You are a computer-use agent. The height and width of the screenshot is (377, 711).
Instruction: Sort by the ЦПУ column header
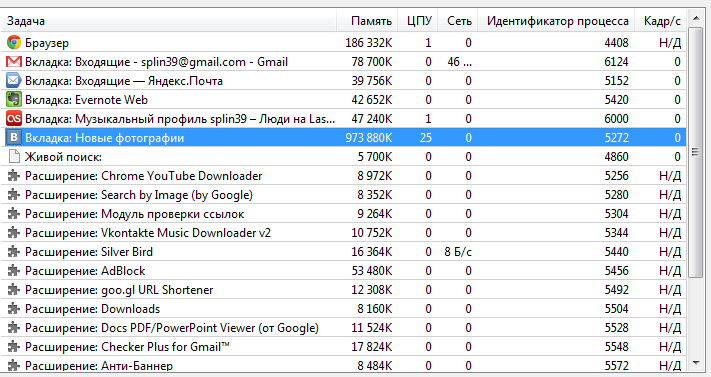pos(418,21)
